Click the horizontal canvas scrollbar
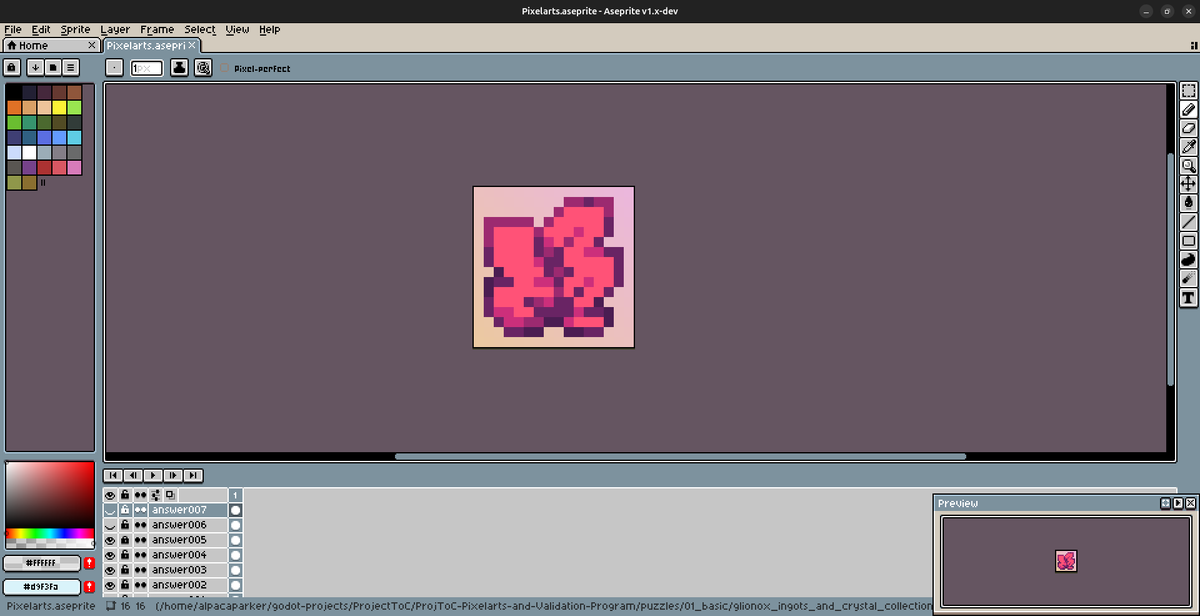The width and height of the screenshot is (1200, 616). click(680, 457)
